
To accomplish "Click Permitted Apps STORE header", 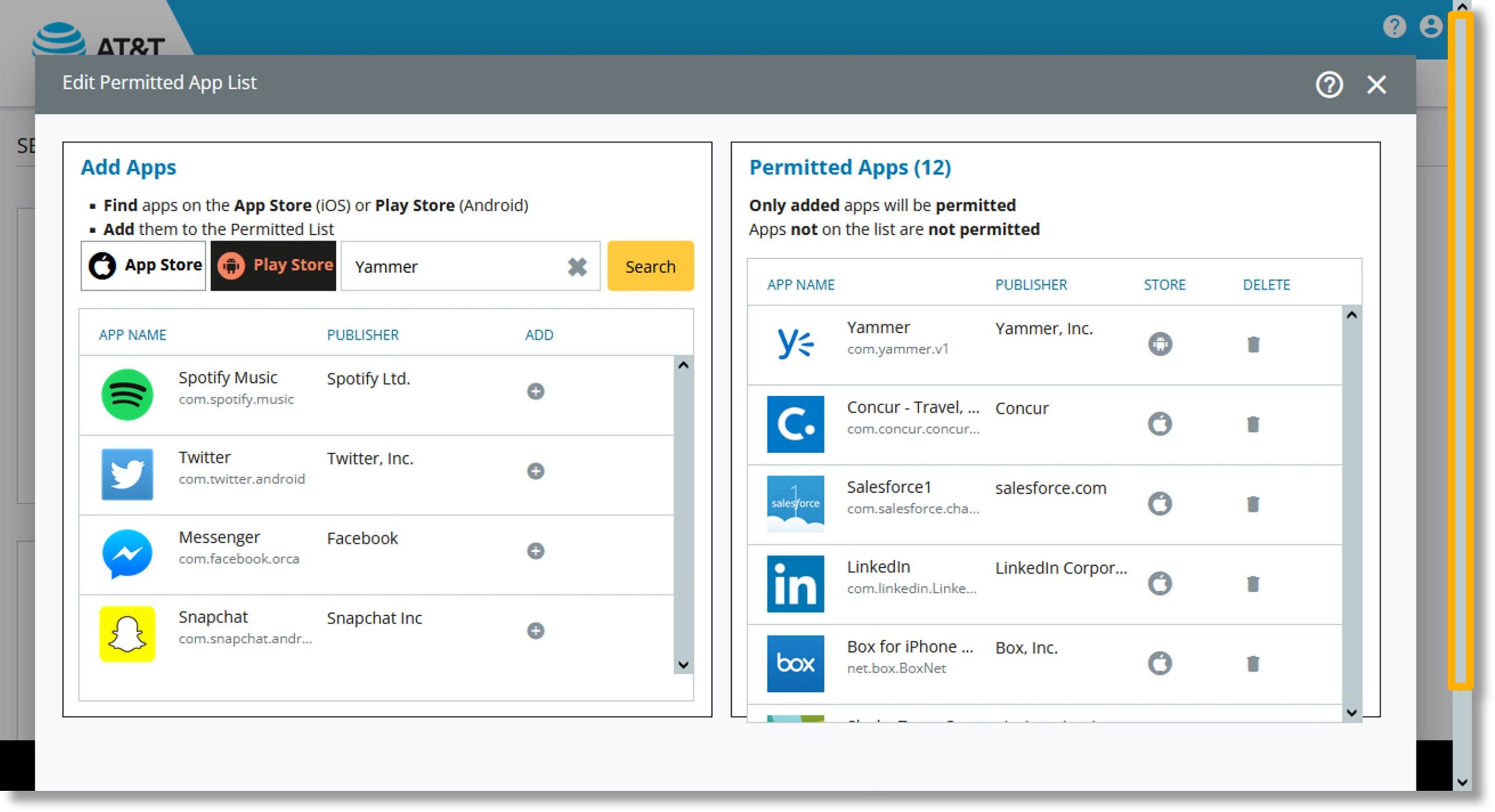I will click(1164, 285).
